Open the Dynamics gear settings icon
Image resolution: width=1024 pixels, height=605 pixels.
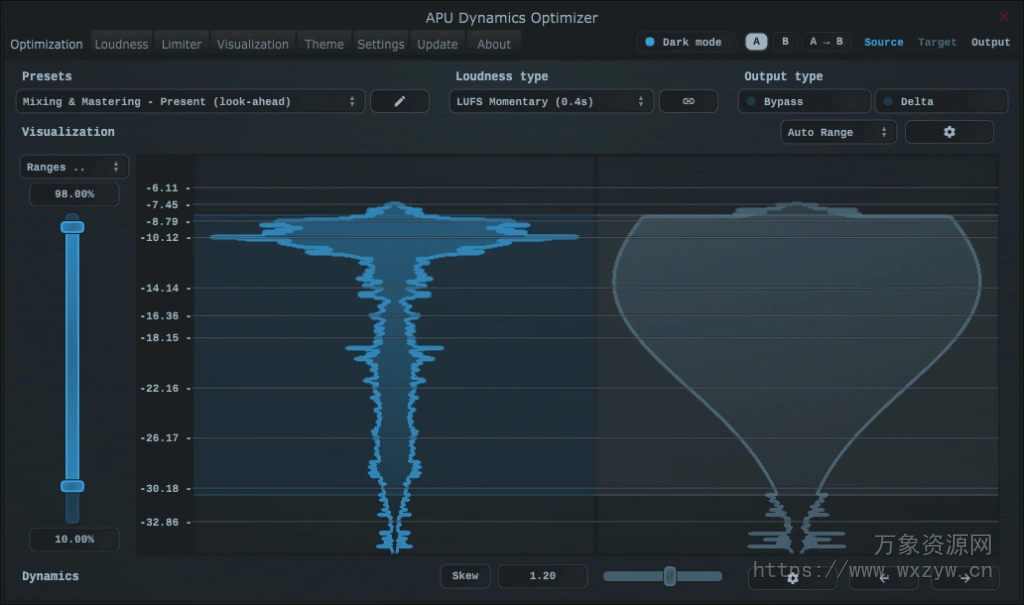coord(793,578)
